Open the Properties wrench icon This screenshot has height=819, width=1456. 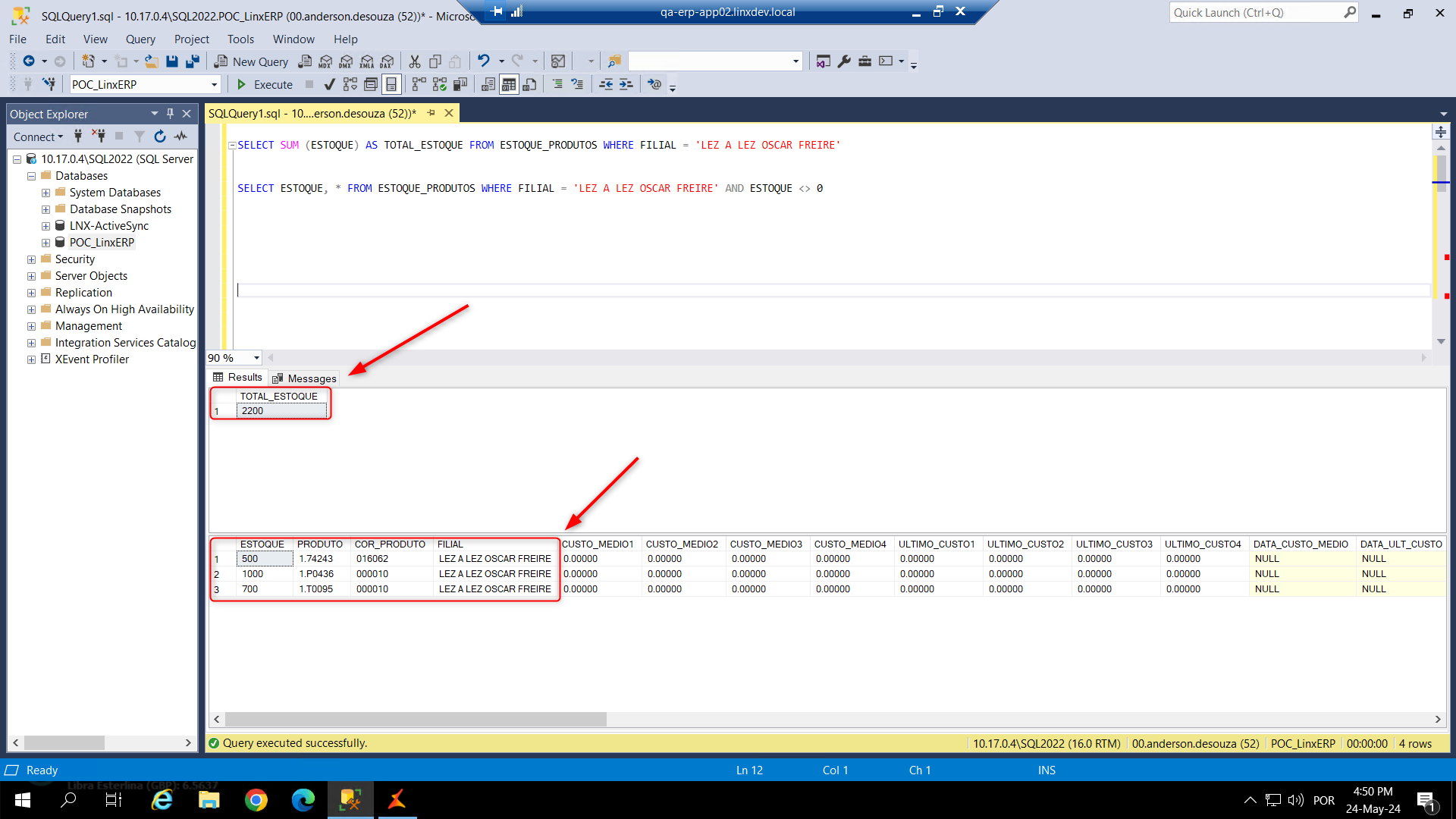pyautogui.click(x=844, y=61)
